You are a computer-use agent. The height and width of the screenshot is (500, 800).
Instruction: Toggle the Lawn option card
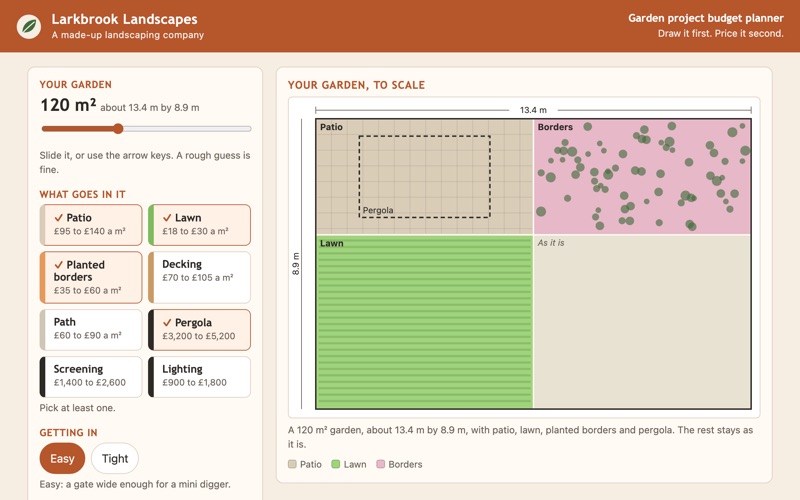pos(199,224)
